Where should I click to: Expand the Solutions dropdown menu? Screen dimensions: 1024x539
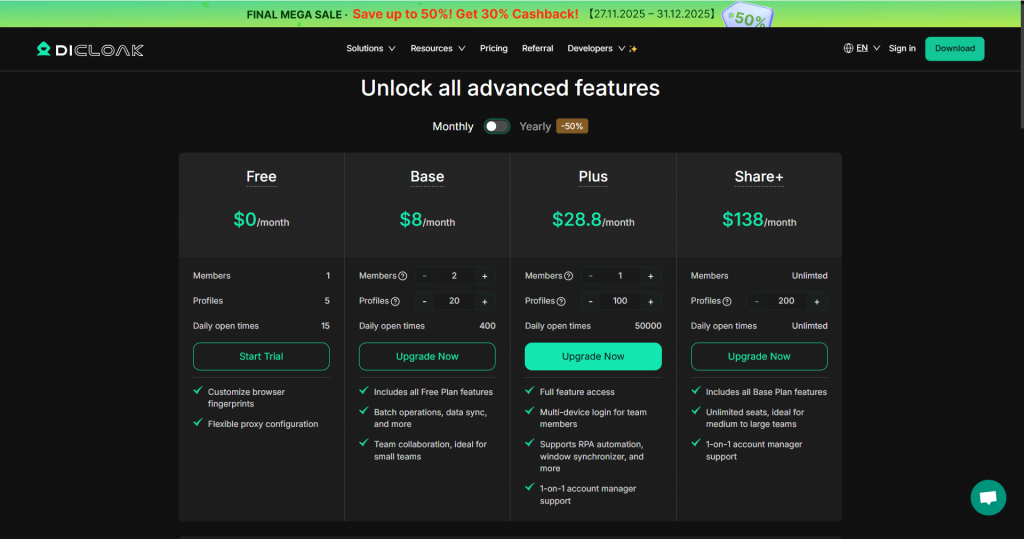click(x=370, y=48)
